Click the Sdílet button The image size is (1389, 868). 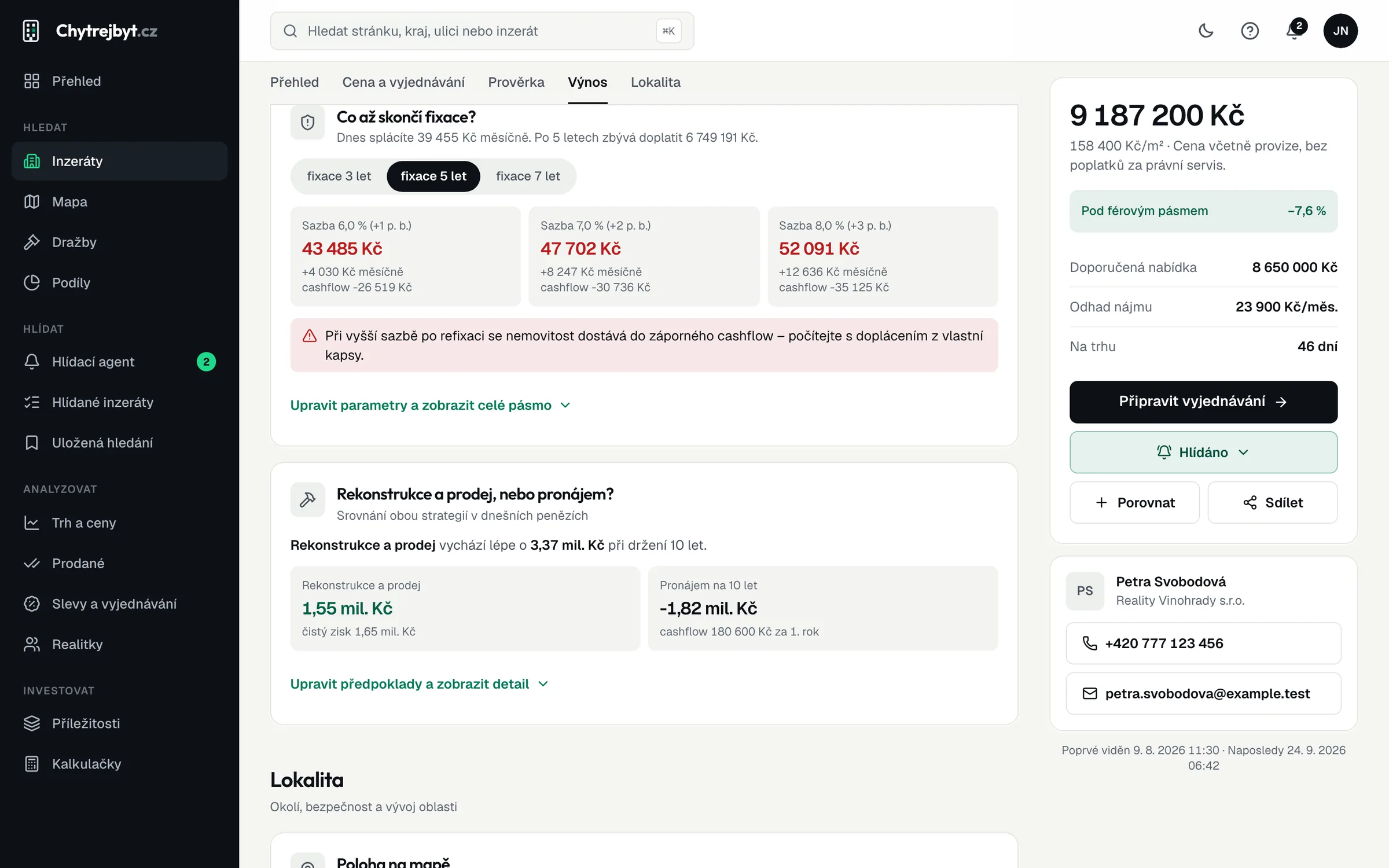tap(1273, 502)
